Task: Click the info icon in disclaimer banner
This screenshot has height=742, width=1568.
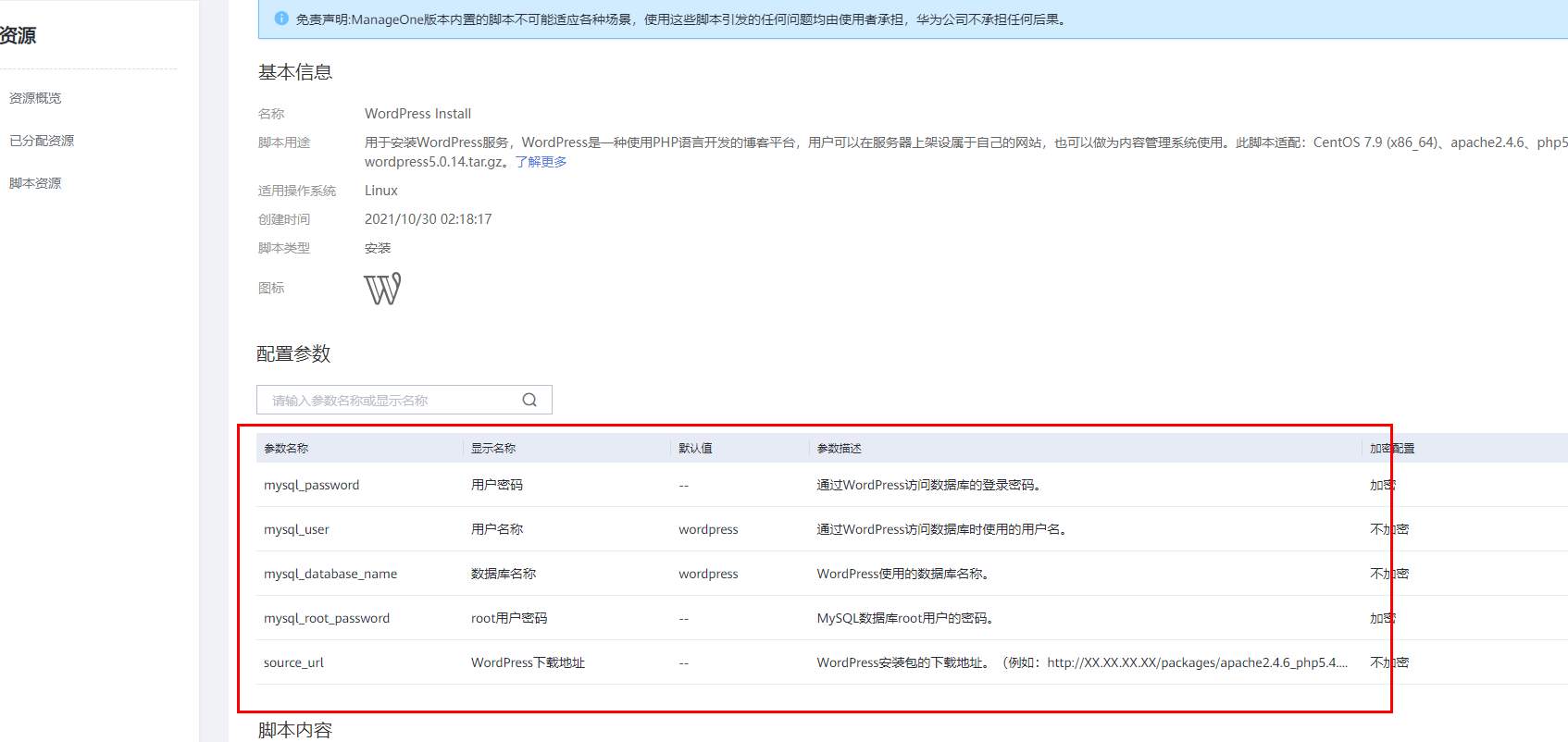Action: click(x=281, y=19)
